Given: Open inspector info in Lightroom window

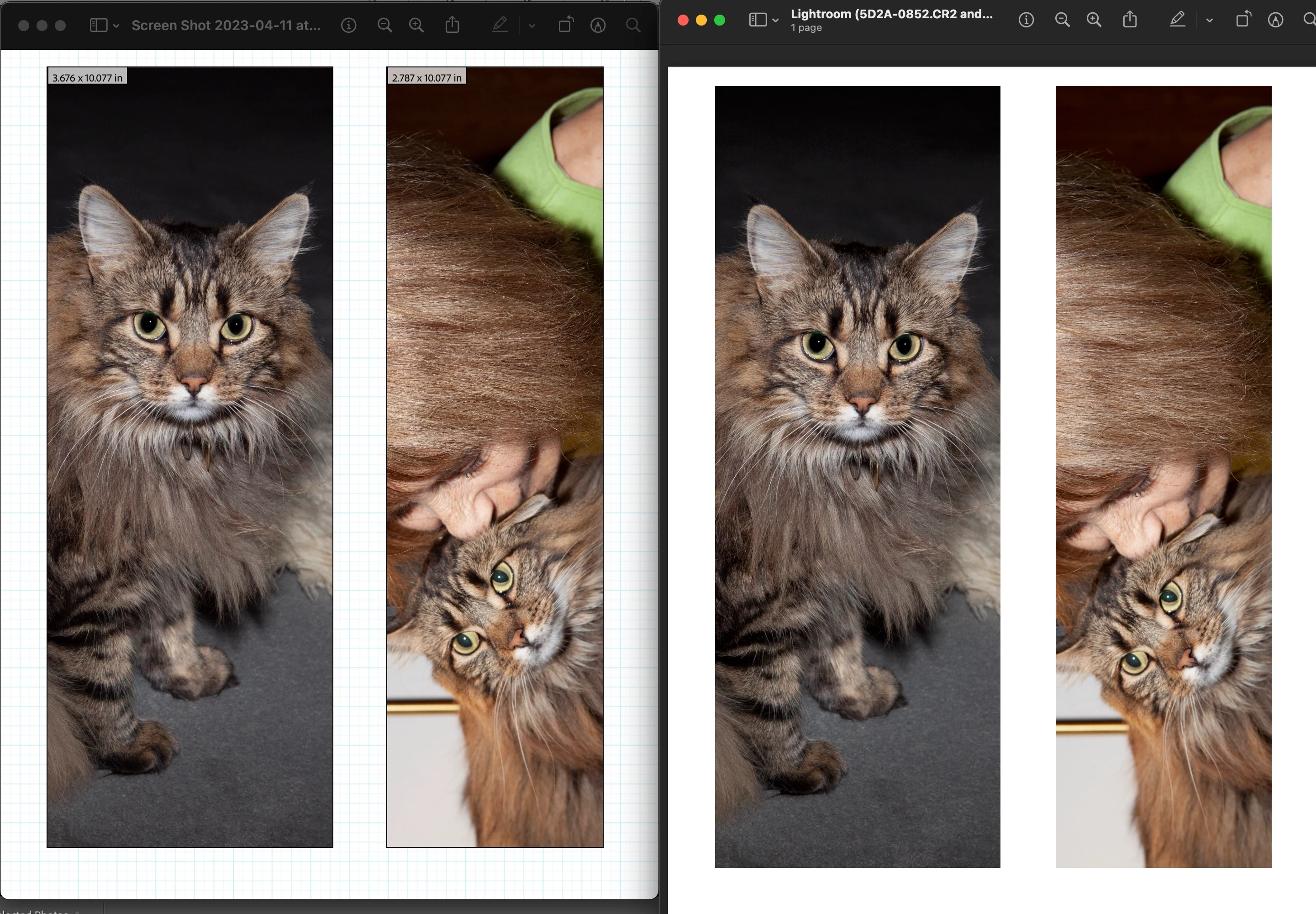Looking at the screenshot, I should pos(1026,20).
